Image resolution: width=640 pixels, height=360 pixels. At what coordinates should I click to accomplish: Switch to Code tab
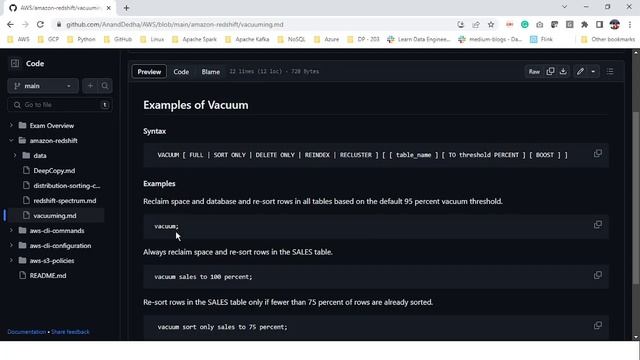click(x=181, y=72)
